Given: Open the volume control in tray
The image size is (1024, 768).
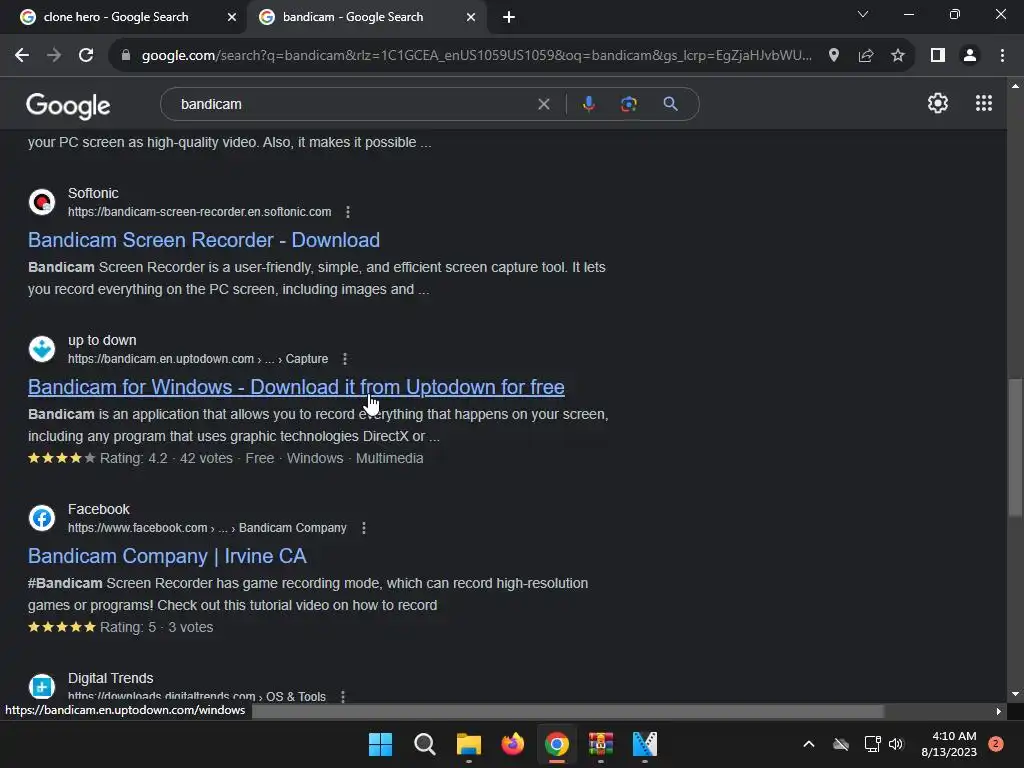Looking at the screenshot, I should 896,744.
